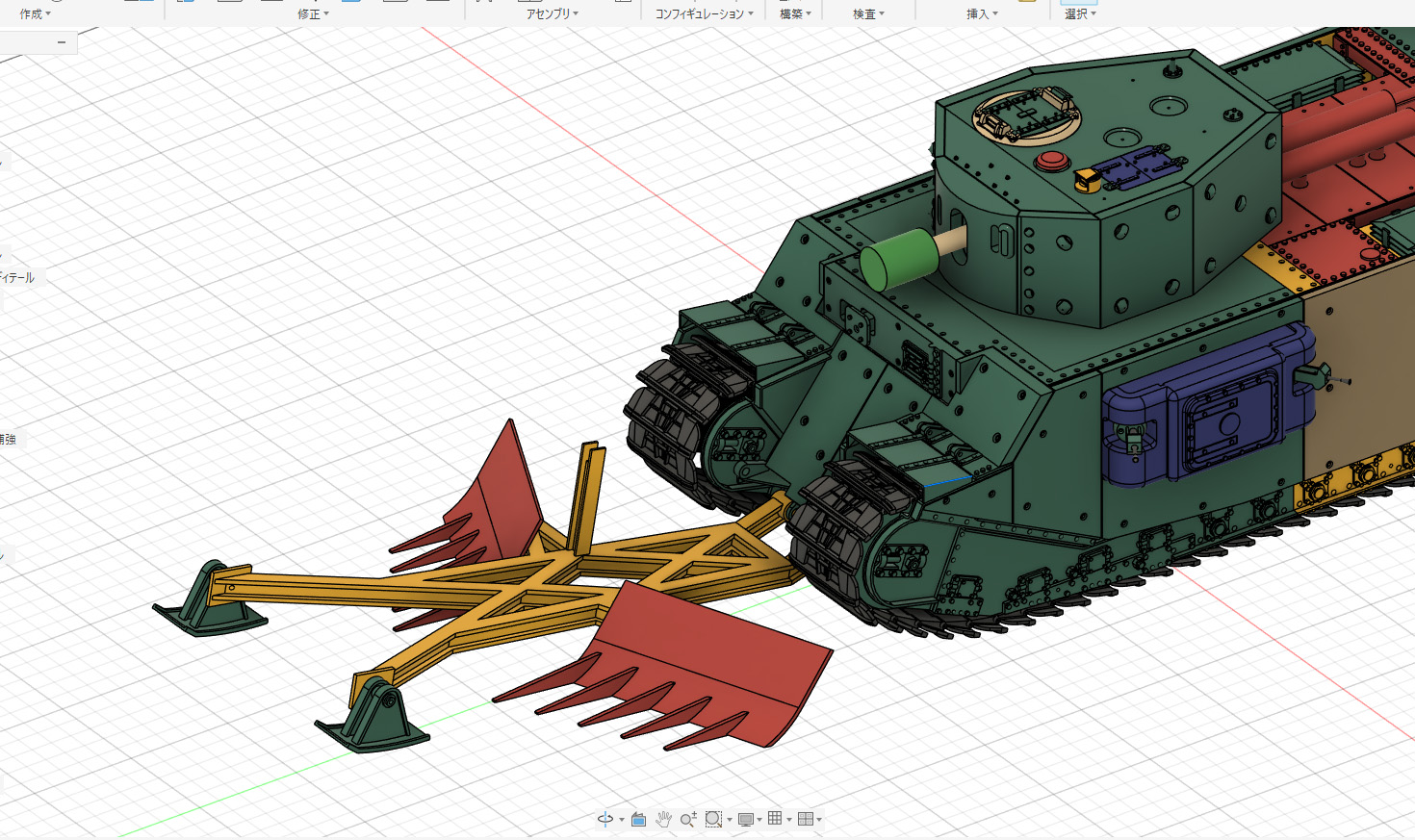Open the 作成 (Create) dropdown
The width and height of the screenshot is (1415, 840).
click(35, 13)
